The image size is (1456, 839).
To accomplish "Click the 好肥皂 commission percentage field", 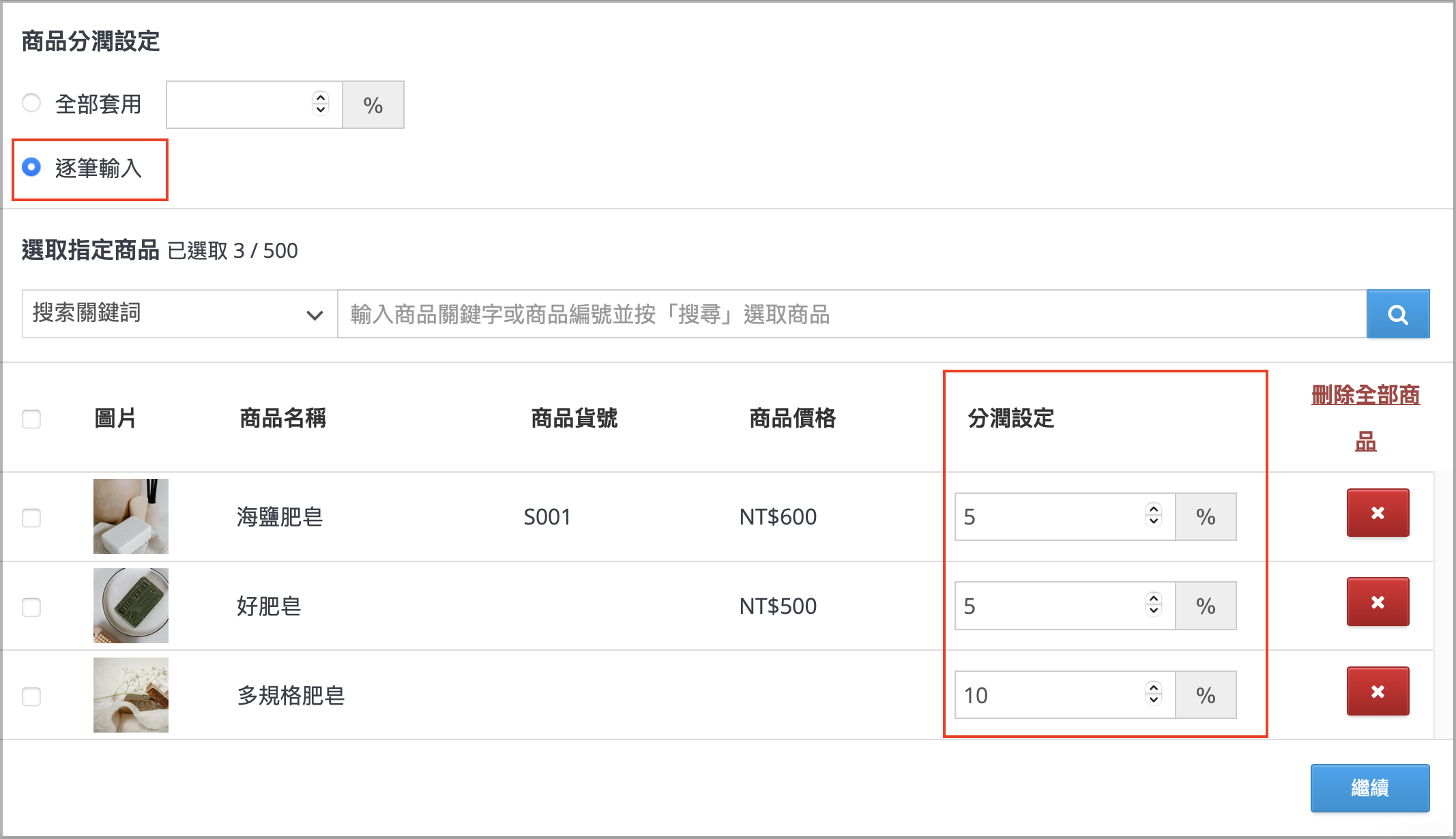I will coord(1065,606).
